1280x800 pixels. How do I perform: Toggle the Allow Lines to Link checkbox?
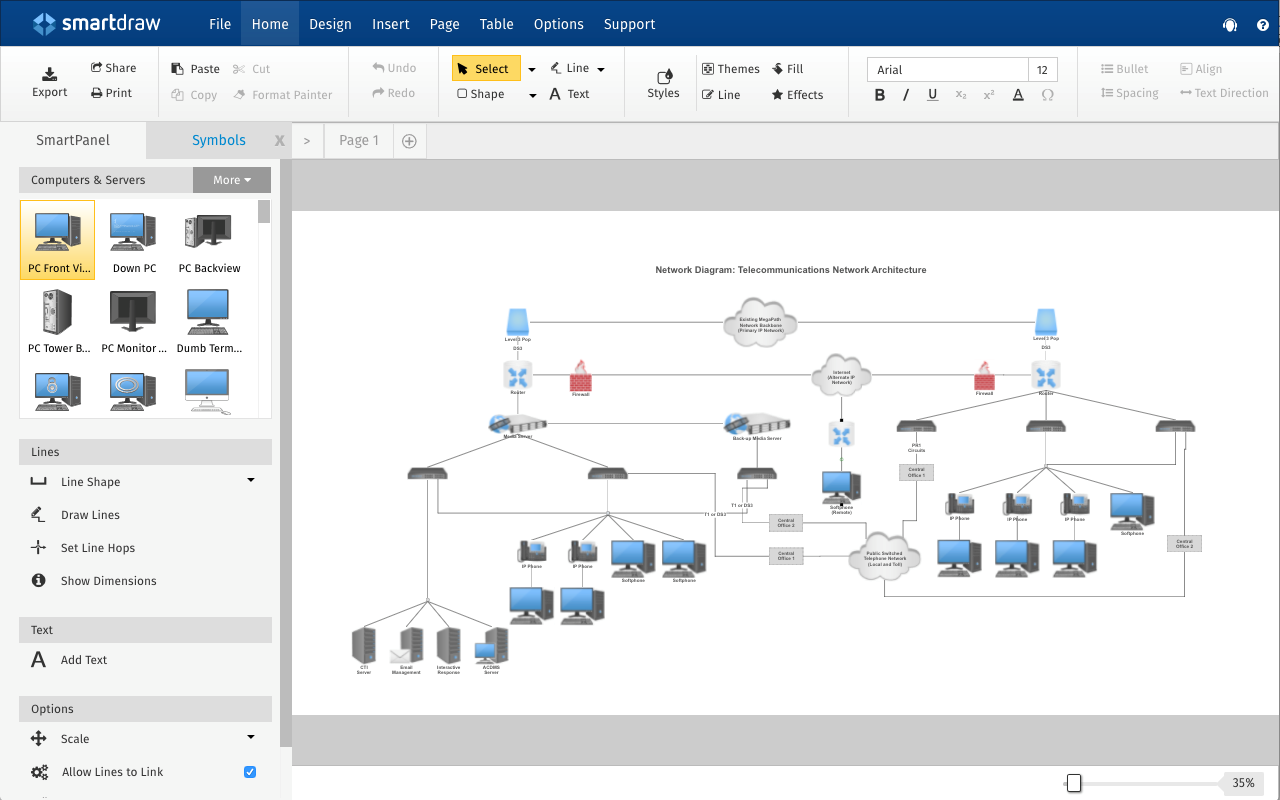point(250,772)
